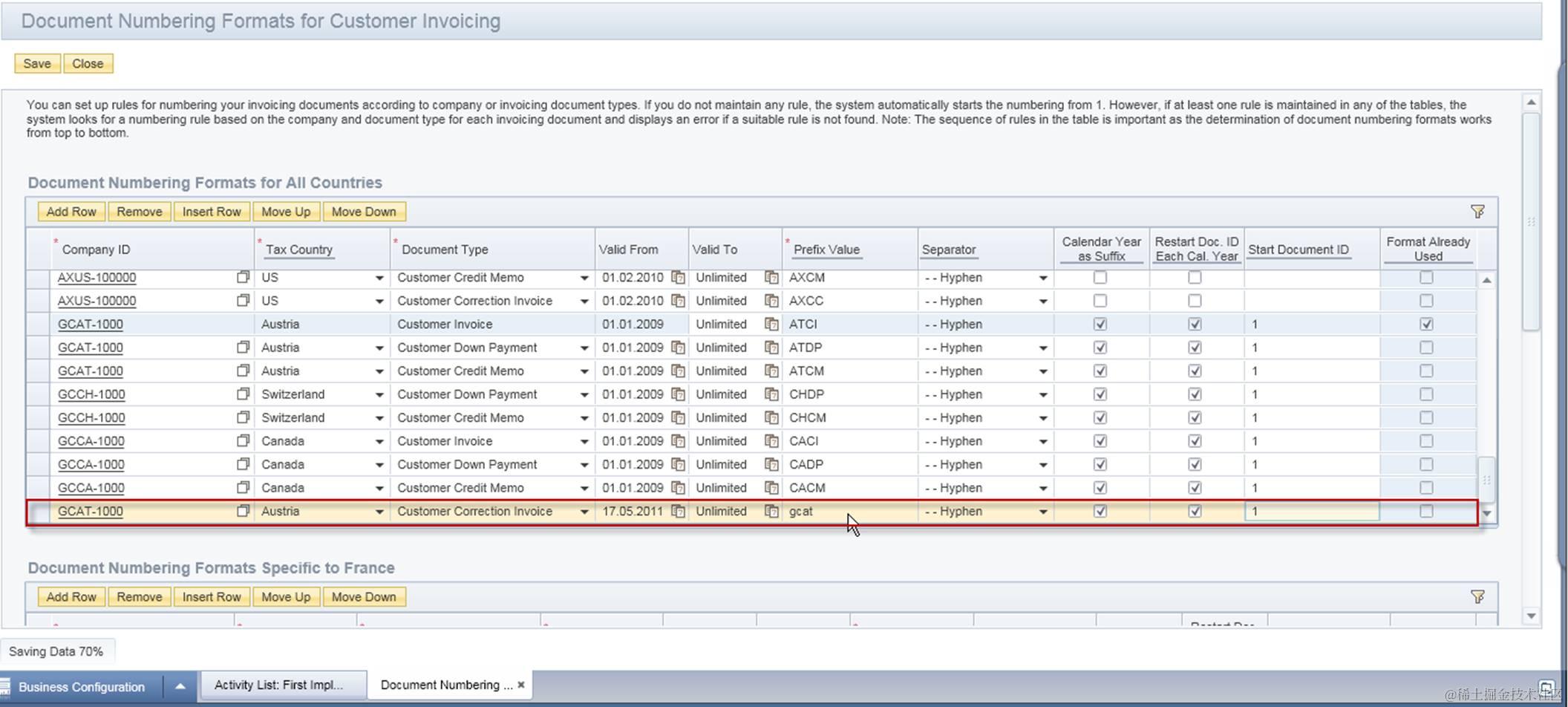This screenshot has height=707, width=1568.
Task: Open value help for AXUS-100000 Credit Memo company
Action: click(x=243, y=277)
